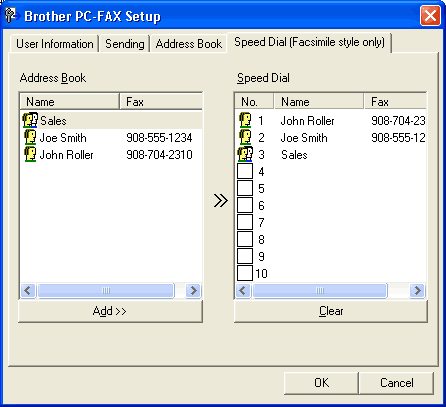Image resolution: width=446 pixels, height=407 pixels.
Task: Sort Address Book by Name column header
Action: tap(70, 101)
